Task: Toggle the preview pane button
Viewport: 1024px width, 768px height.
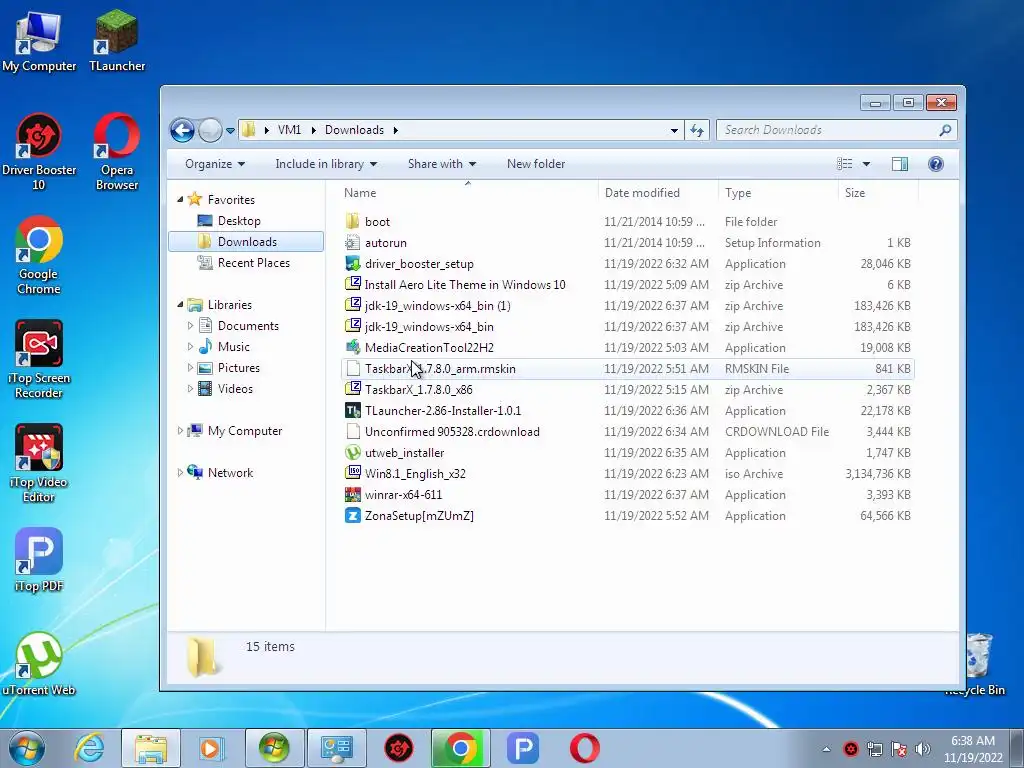Action: point(899,164)
